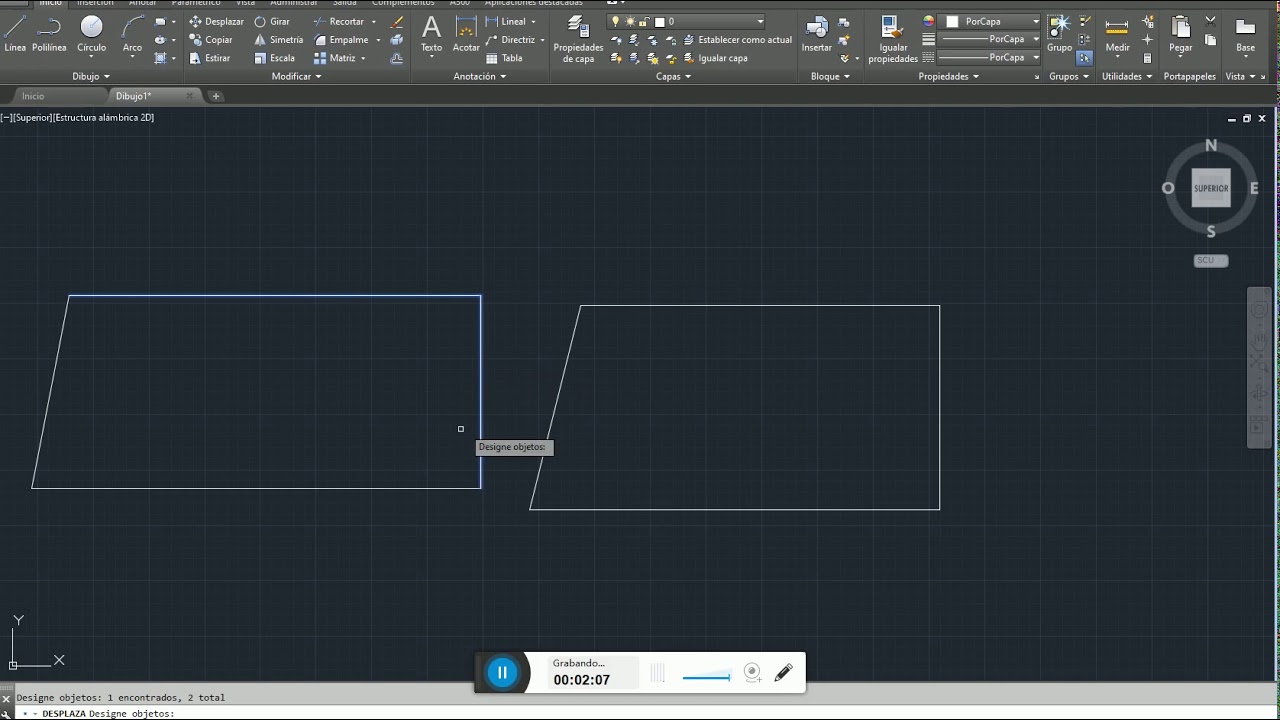Click the Borrar eraser icon
1280x720 pixels.
[397, 22]
